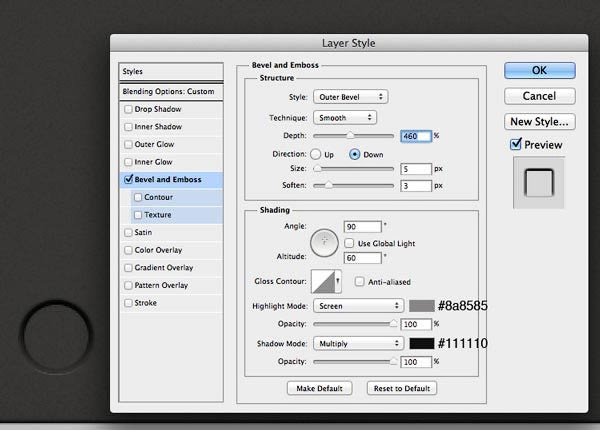The width and height of the screenshot is (600, 430).
Task: Click the Highlight Opacity value field
Action: (416, 324)
